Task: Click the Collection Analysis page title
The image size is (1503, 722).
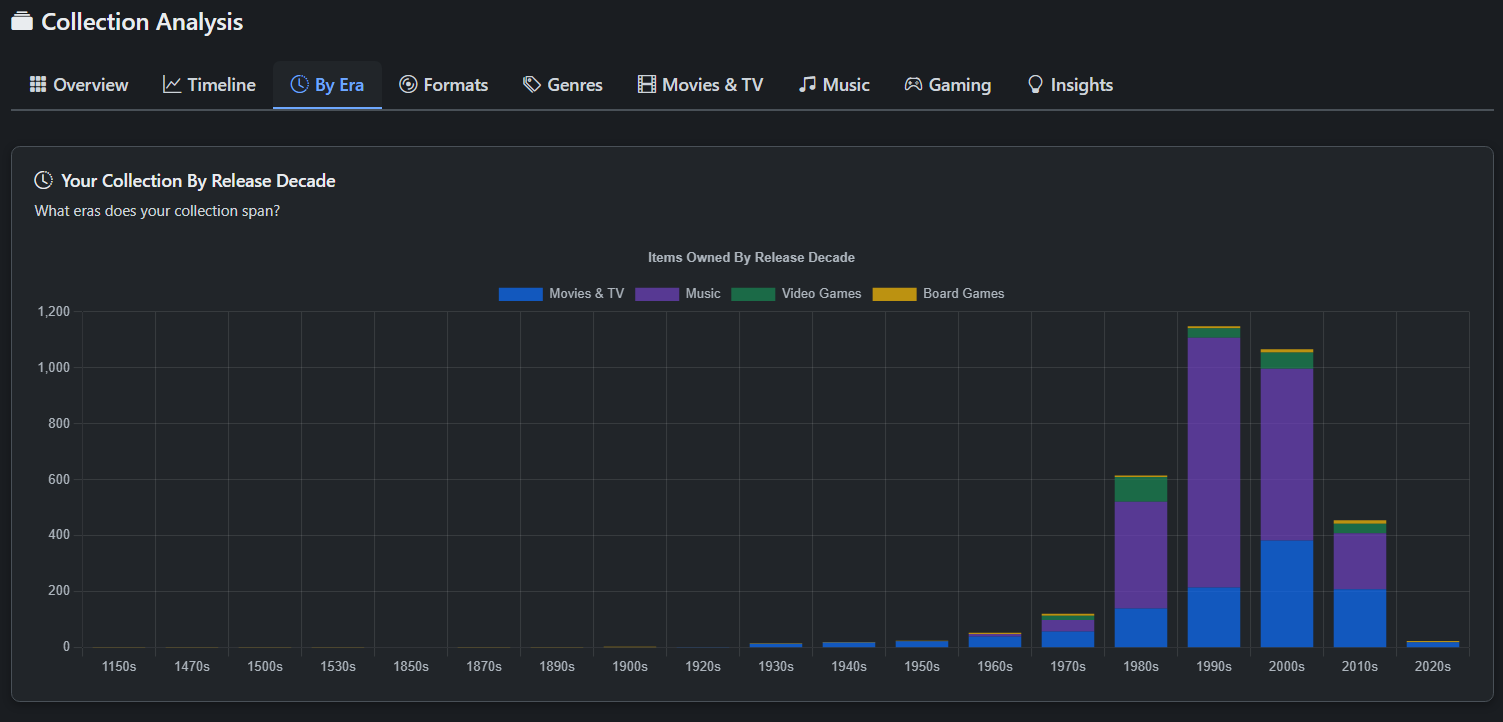Action: [x=143, y=21]
